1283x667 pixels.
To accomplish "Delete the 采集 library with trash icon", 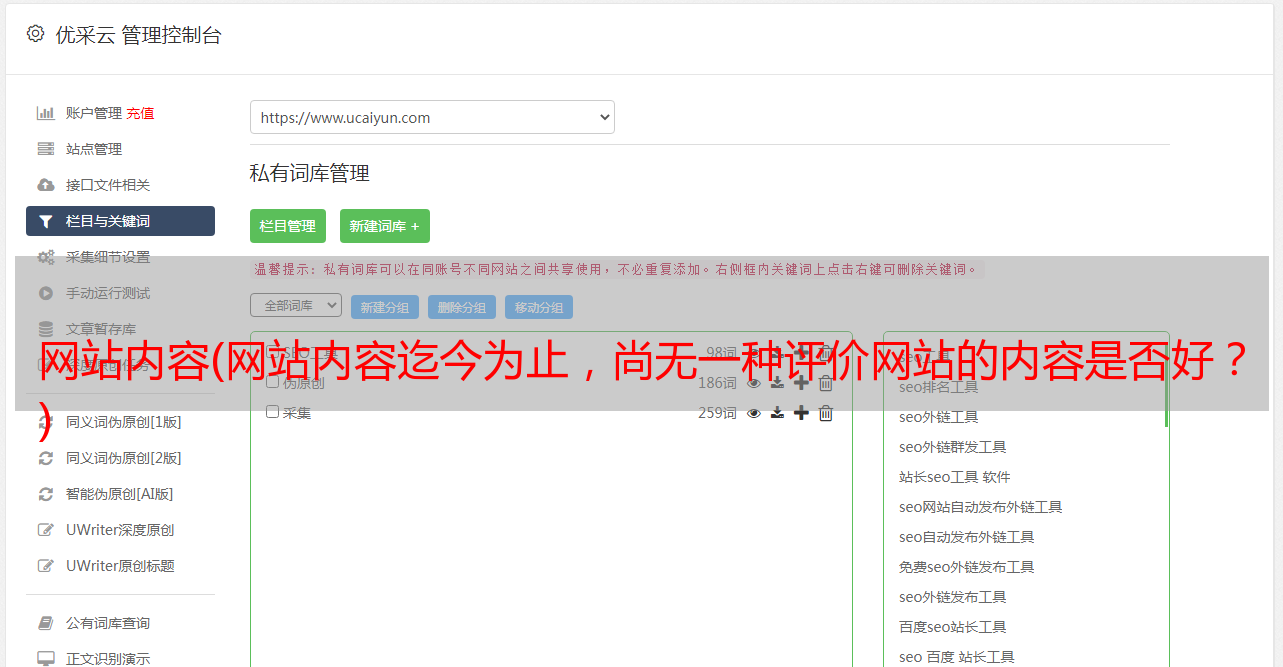I will [826, 413].
